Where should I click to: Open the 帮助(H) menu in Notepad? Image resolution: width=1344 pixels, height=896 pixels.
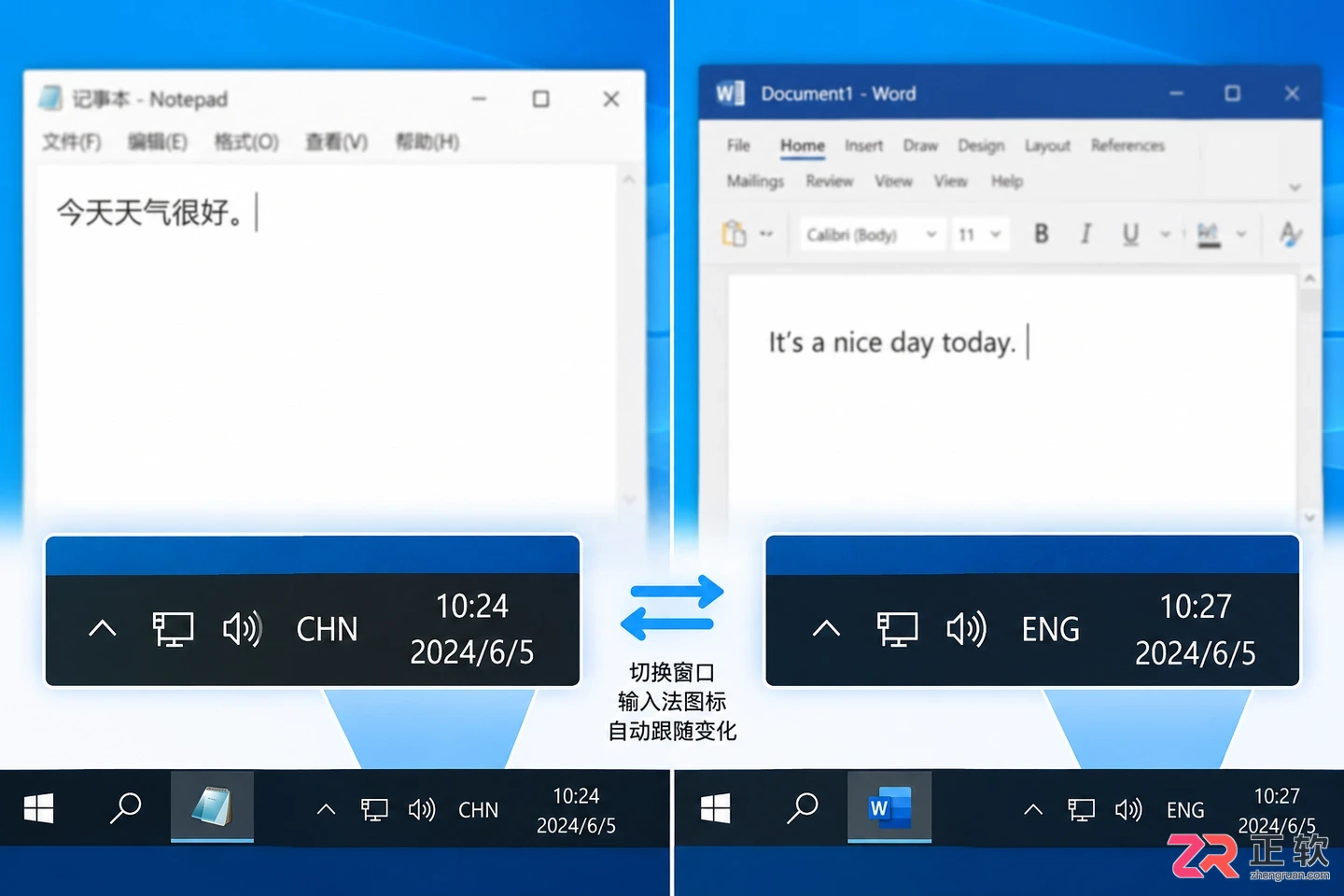coord(427,142)
